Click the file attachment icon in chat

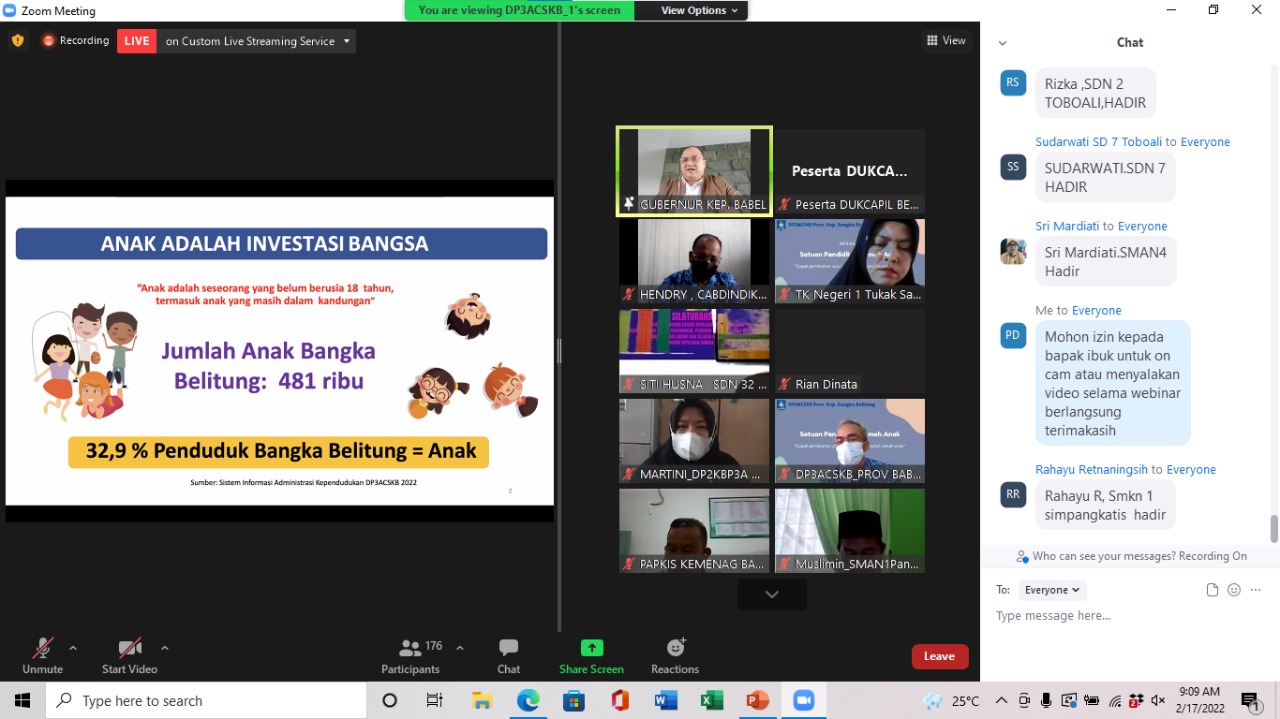[1212, 590]
